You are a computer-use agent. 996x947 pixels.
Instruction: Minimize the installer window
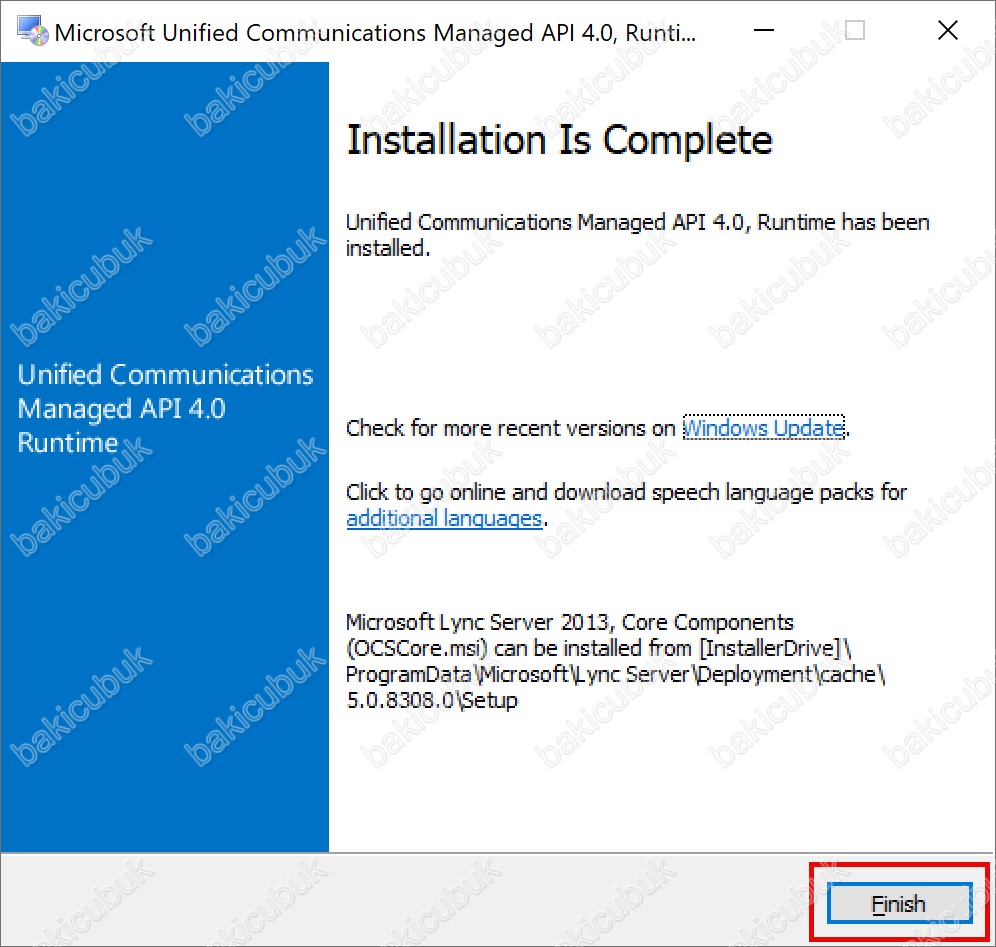coord(764,30)
